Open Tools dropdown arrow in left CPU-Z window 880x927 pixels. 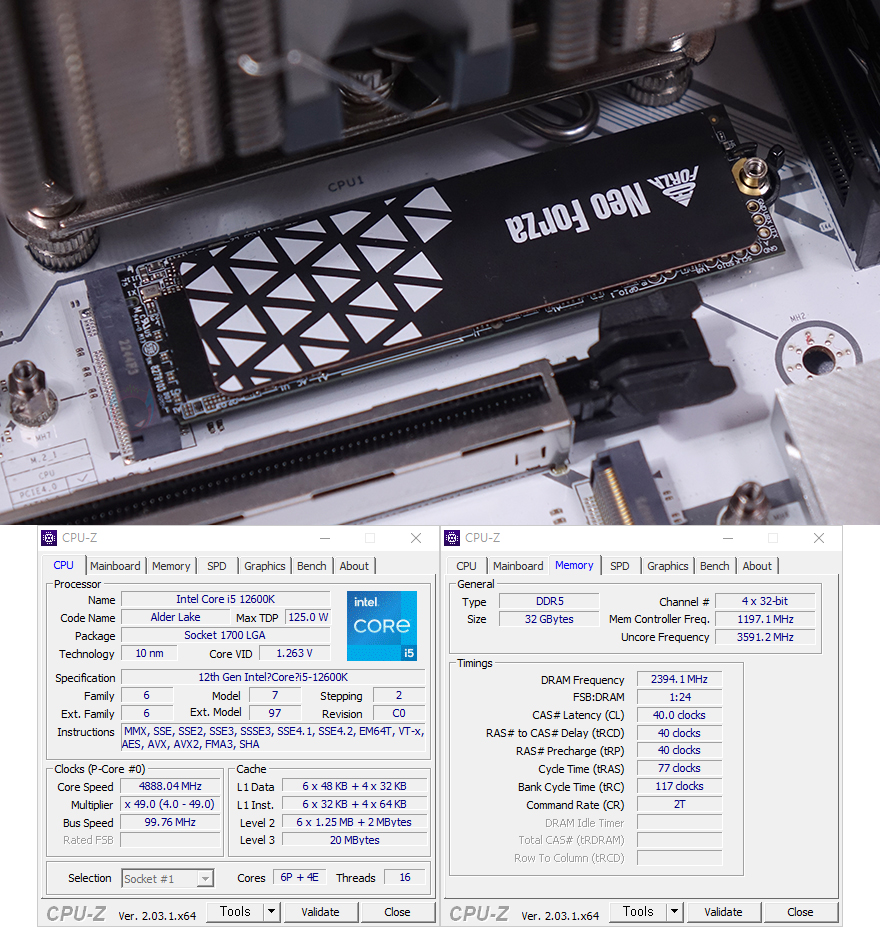(x=271, y=912)
